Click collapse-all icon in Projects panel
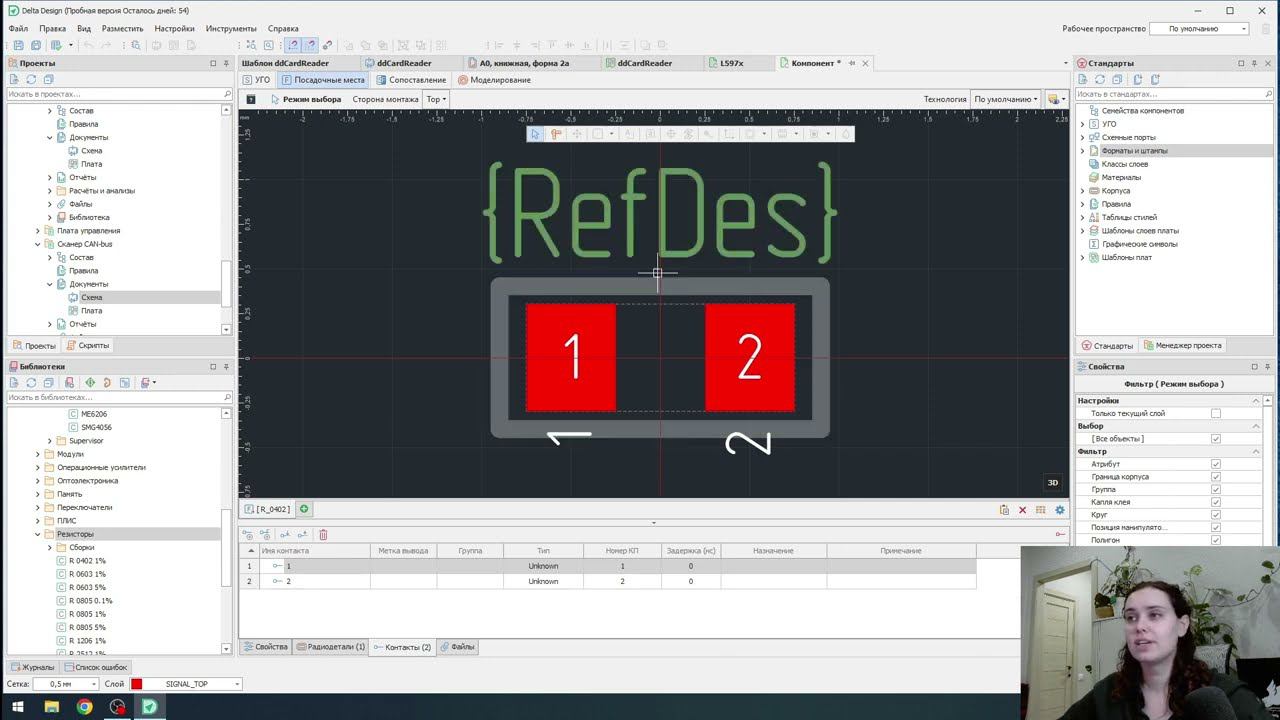Image resolution: width=1280 pixels, height=720 pixels. (48, 79)
